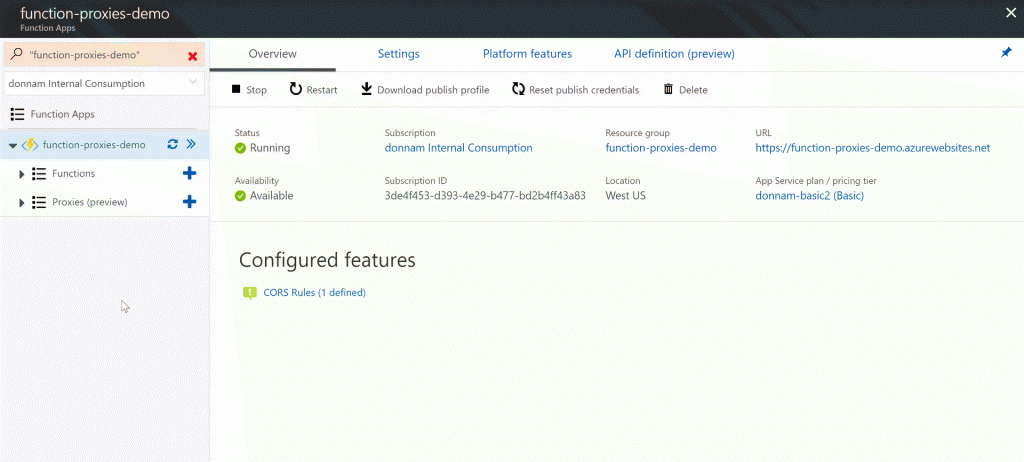Open the azurewebsites.net URL link
This screenshot has height=462, width=1024.
(872, 148)
